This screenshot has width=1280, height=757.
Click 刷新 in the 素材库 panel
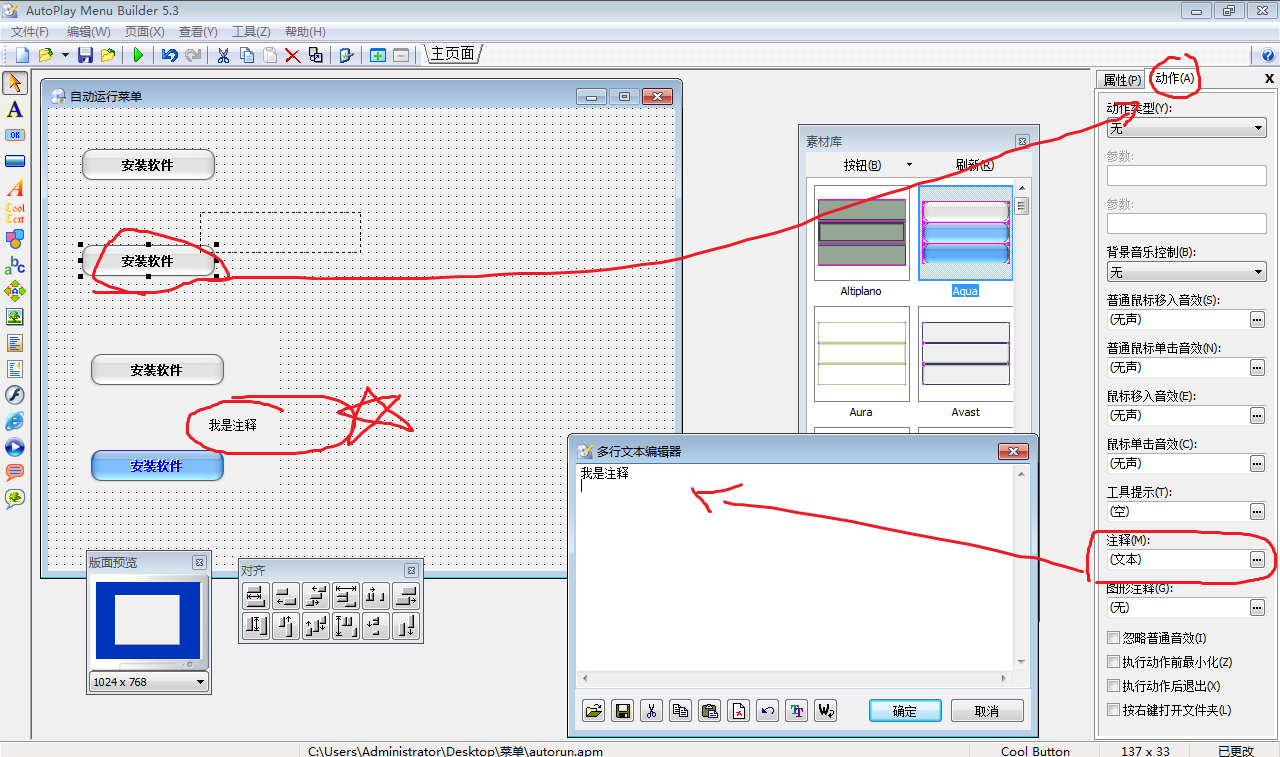click(974, 165)
